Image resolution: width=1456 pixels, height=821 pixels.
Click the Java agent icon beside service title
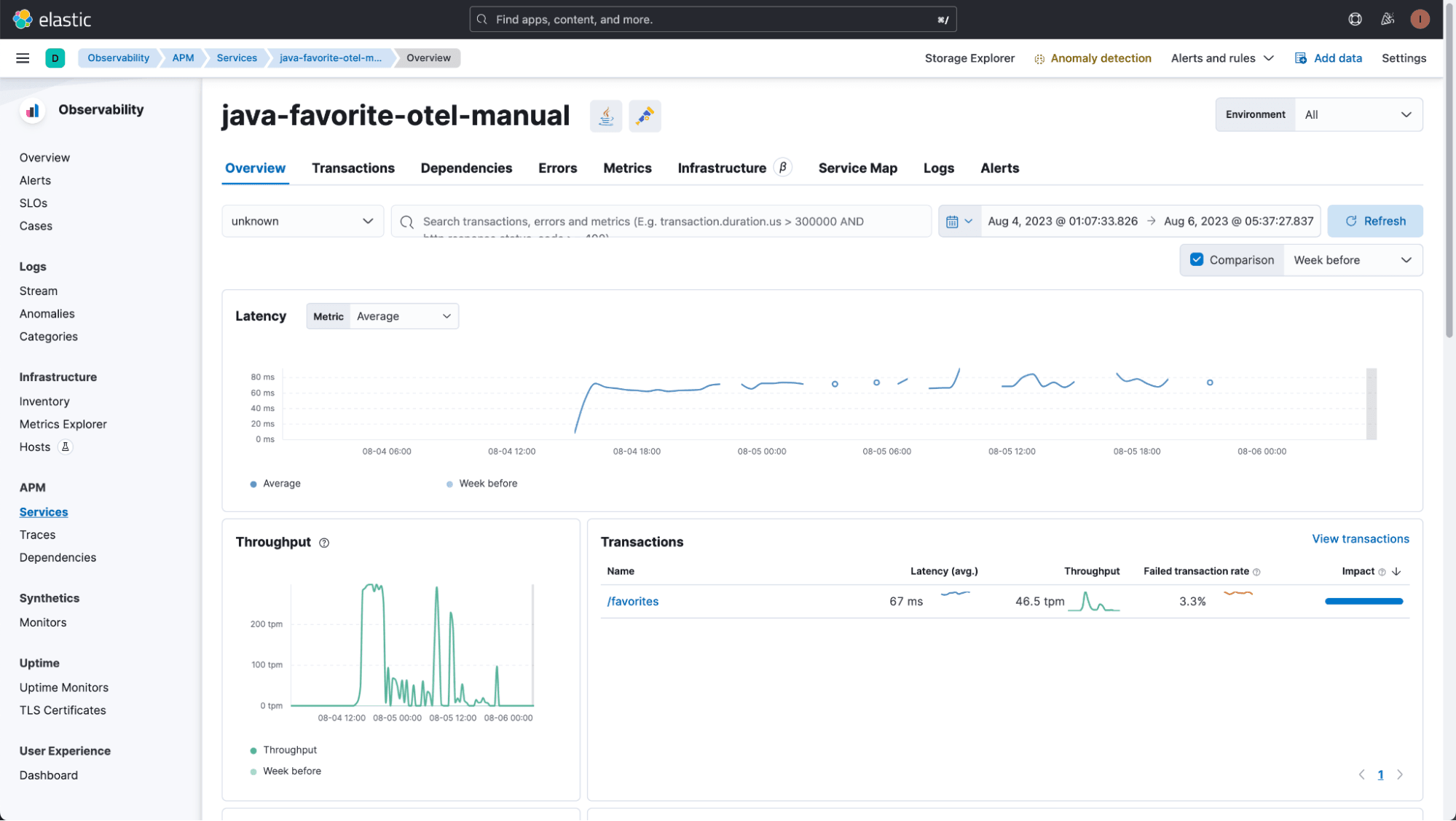coord(605,115)
